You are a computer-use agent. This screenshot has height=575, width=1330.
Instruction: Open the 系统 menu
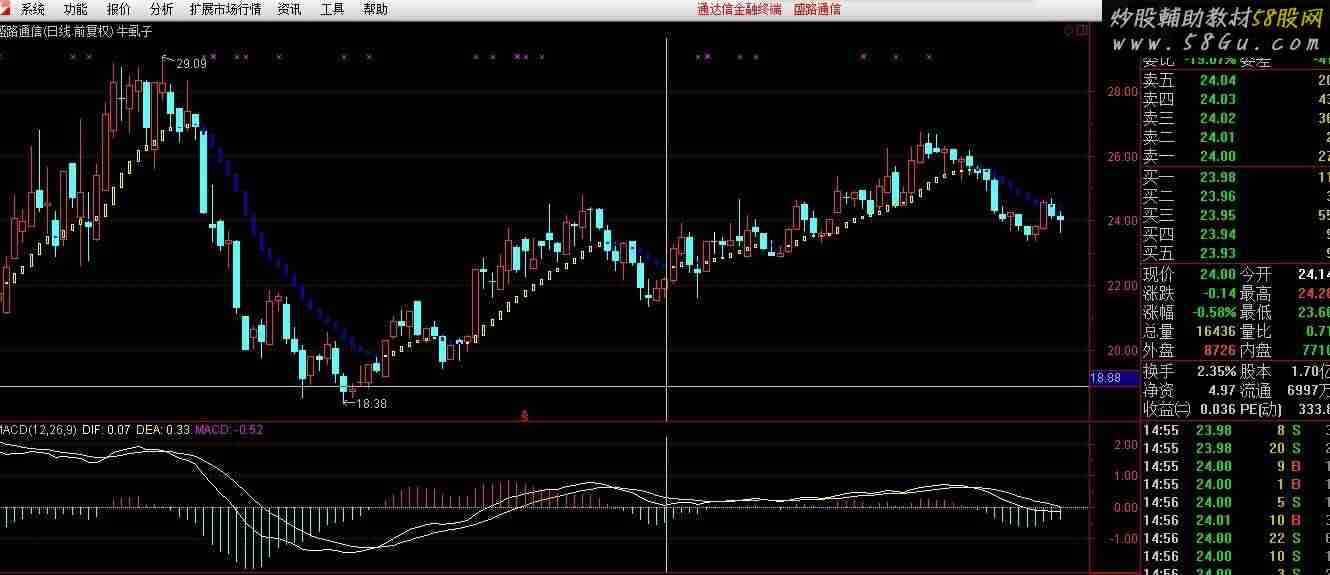[x=33, y=9]
